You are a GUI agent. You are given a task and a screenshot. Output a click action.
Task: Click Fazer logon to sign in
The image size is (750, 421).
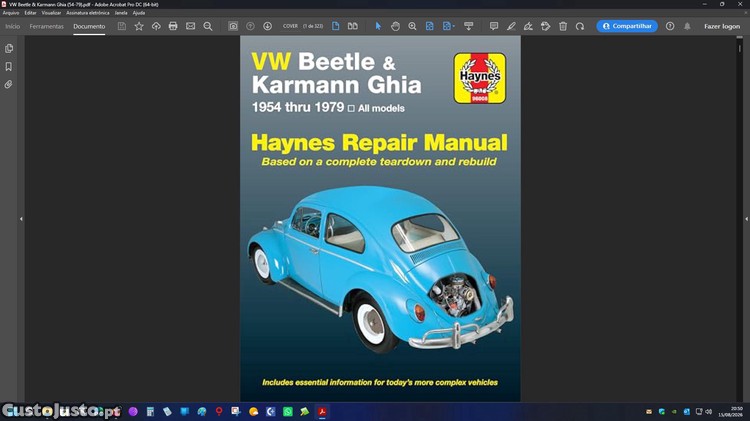coord(722,26)
